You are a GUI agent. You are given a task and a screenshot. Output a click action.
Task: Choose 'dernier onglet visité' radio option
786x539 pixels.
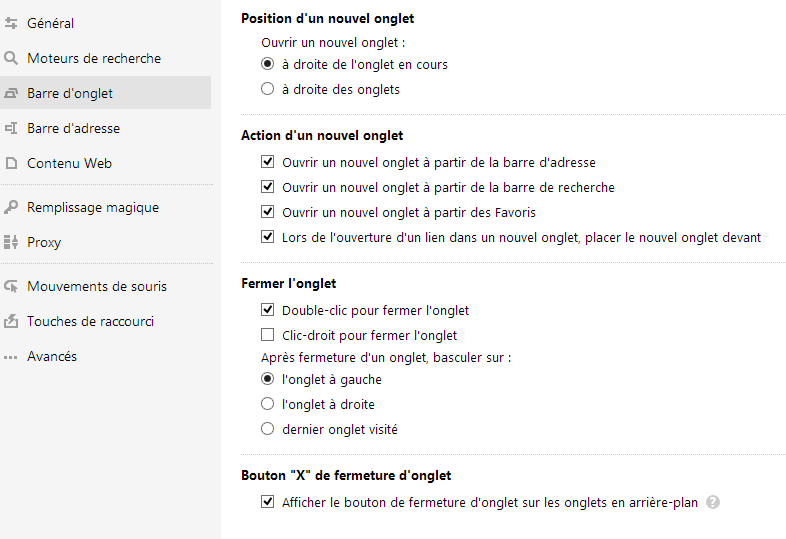coord(268,429)
